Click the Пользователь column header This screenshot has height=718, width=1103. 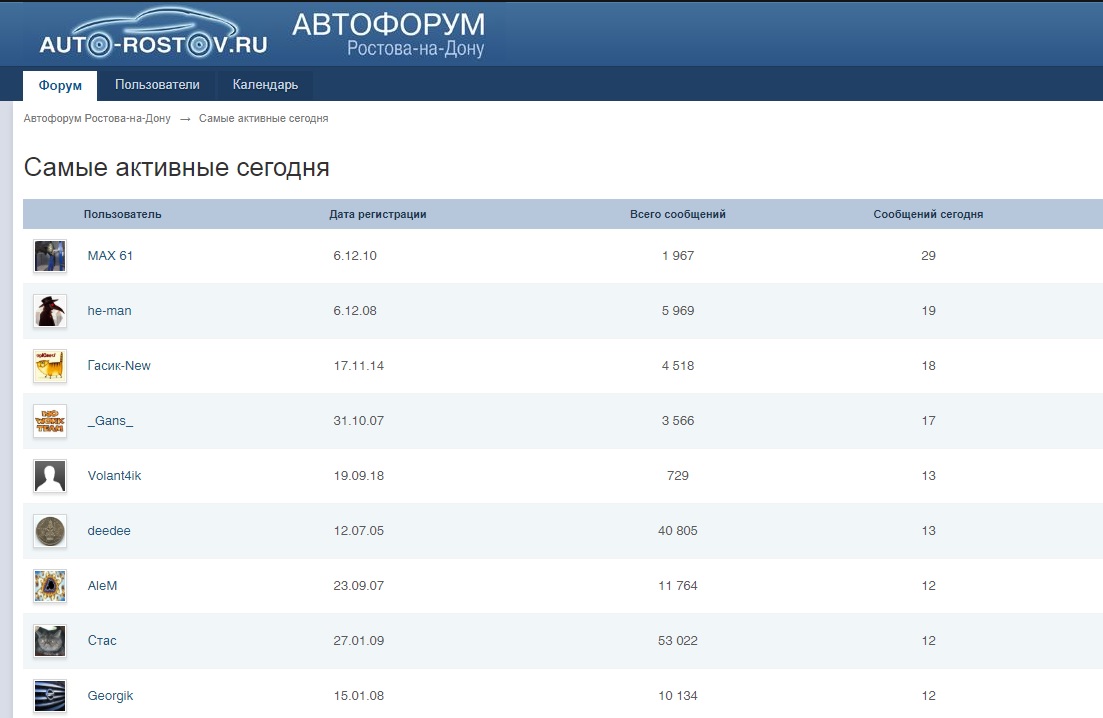click(x=122, y=214)
